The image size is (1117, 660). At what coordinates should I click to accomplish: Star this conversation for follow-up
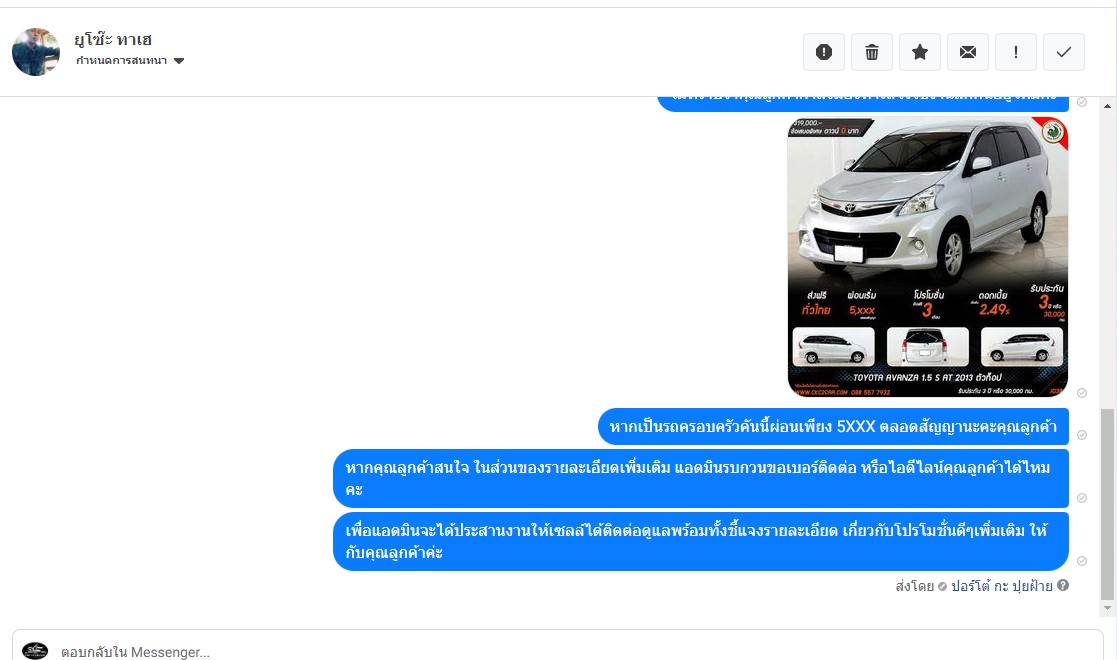pyautogui.click(x=920, y=52)
